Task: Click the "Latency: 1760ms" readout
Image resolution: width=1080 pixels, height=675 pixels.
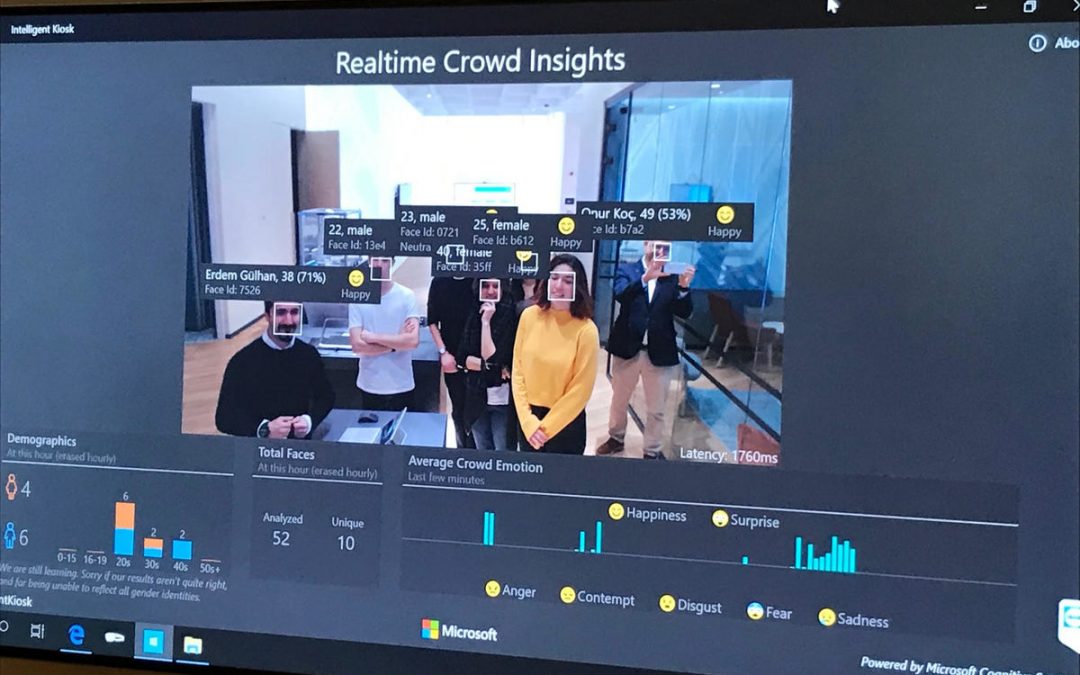Action: coord(729,455)
